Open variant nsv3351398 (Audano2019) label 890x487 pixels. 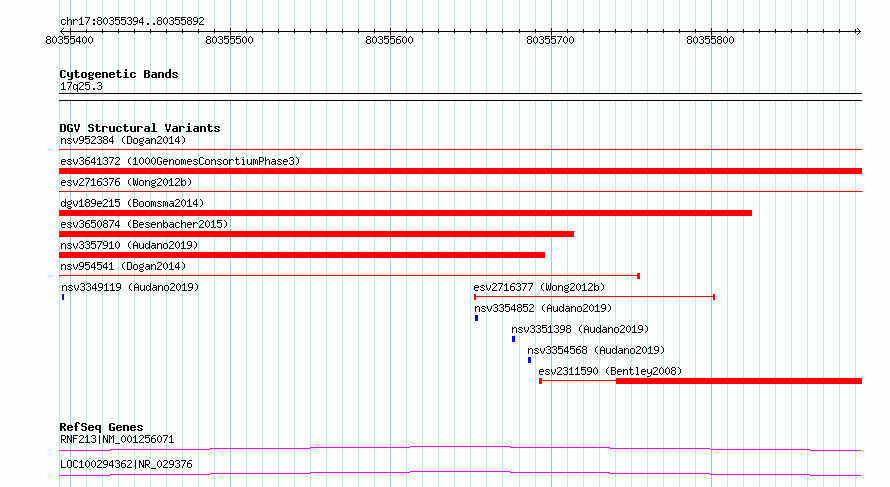click(x=580, y=329)
